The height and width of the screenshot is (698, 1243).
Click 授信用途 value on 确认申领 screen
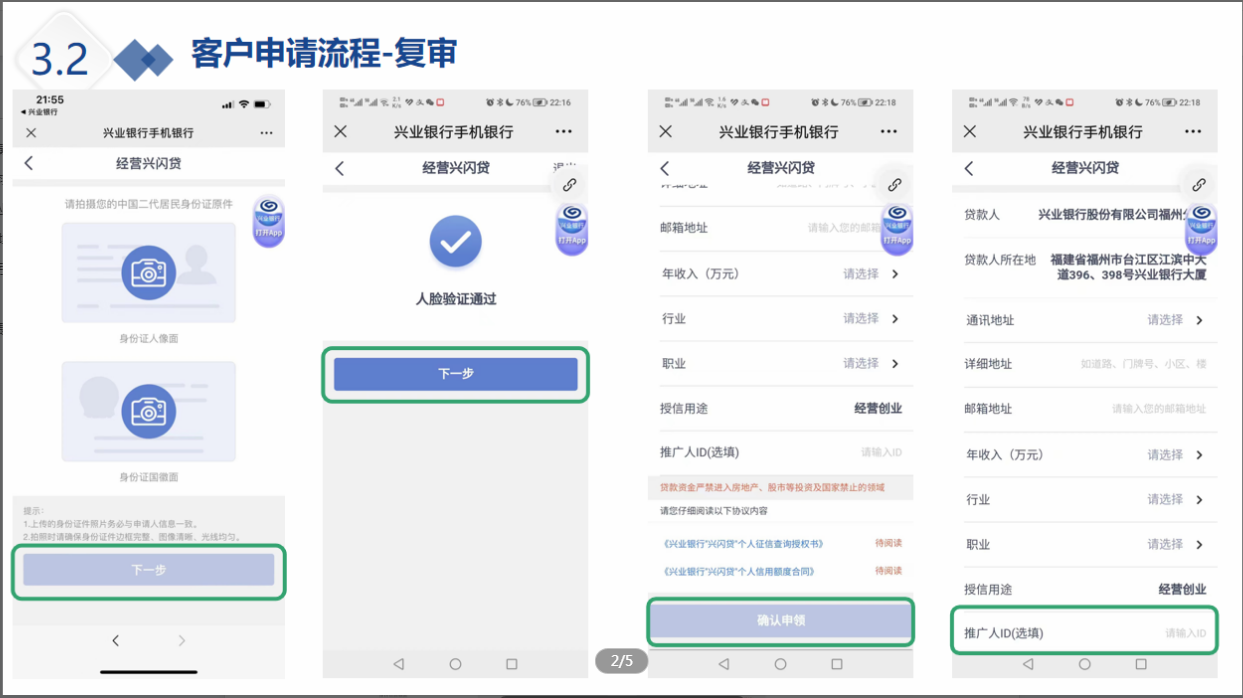878,409
